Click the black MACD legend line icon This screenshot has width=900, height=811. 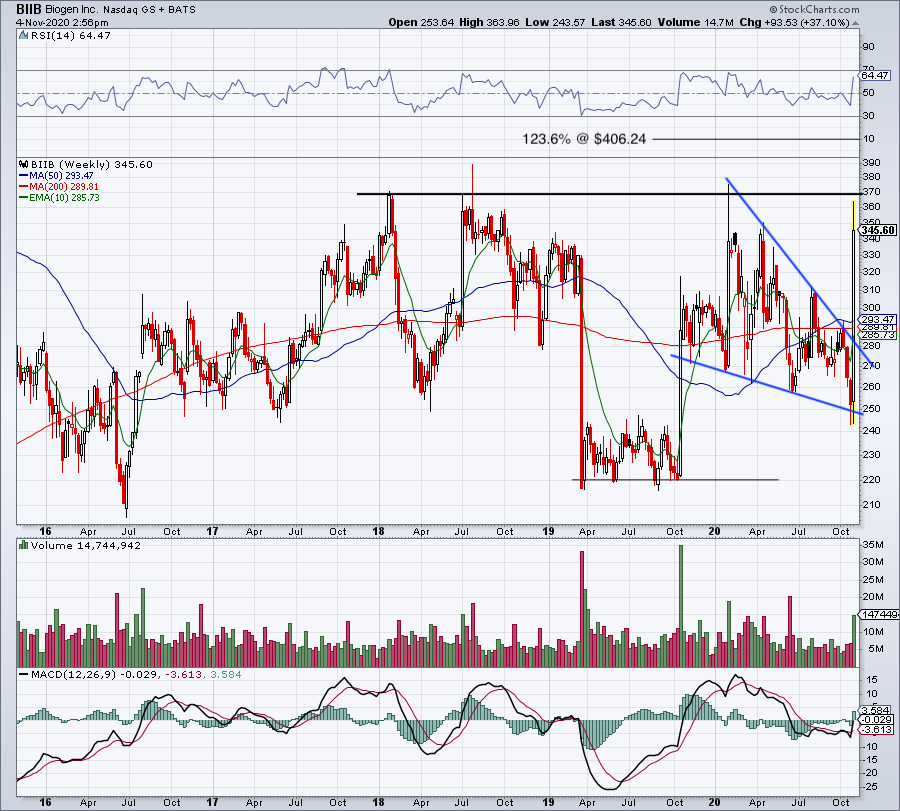(24, 674)
